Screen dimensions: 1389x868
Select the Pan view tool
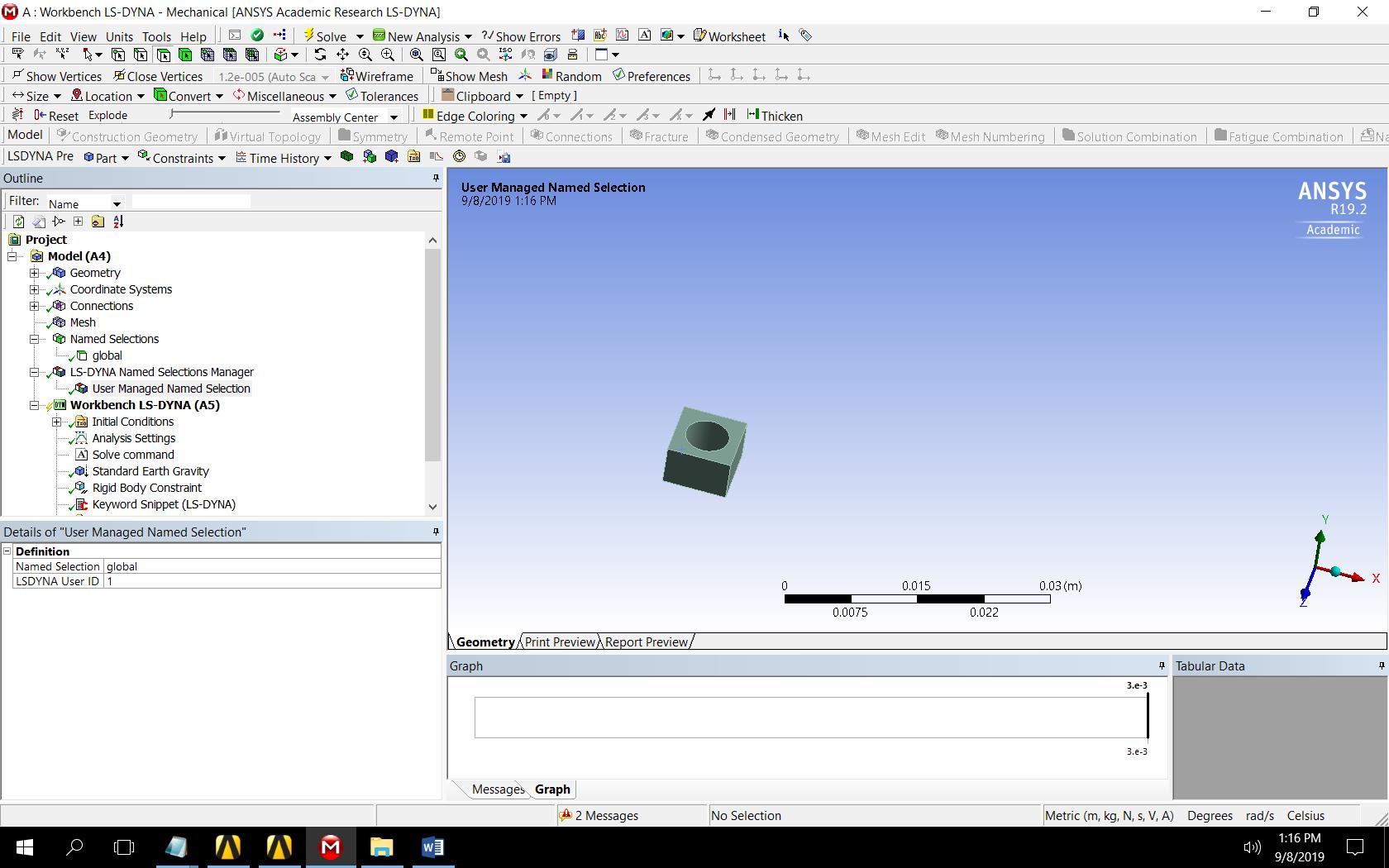coord(342,55)
